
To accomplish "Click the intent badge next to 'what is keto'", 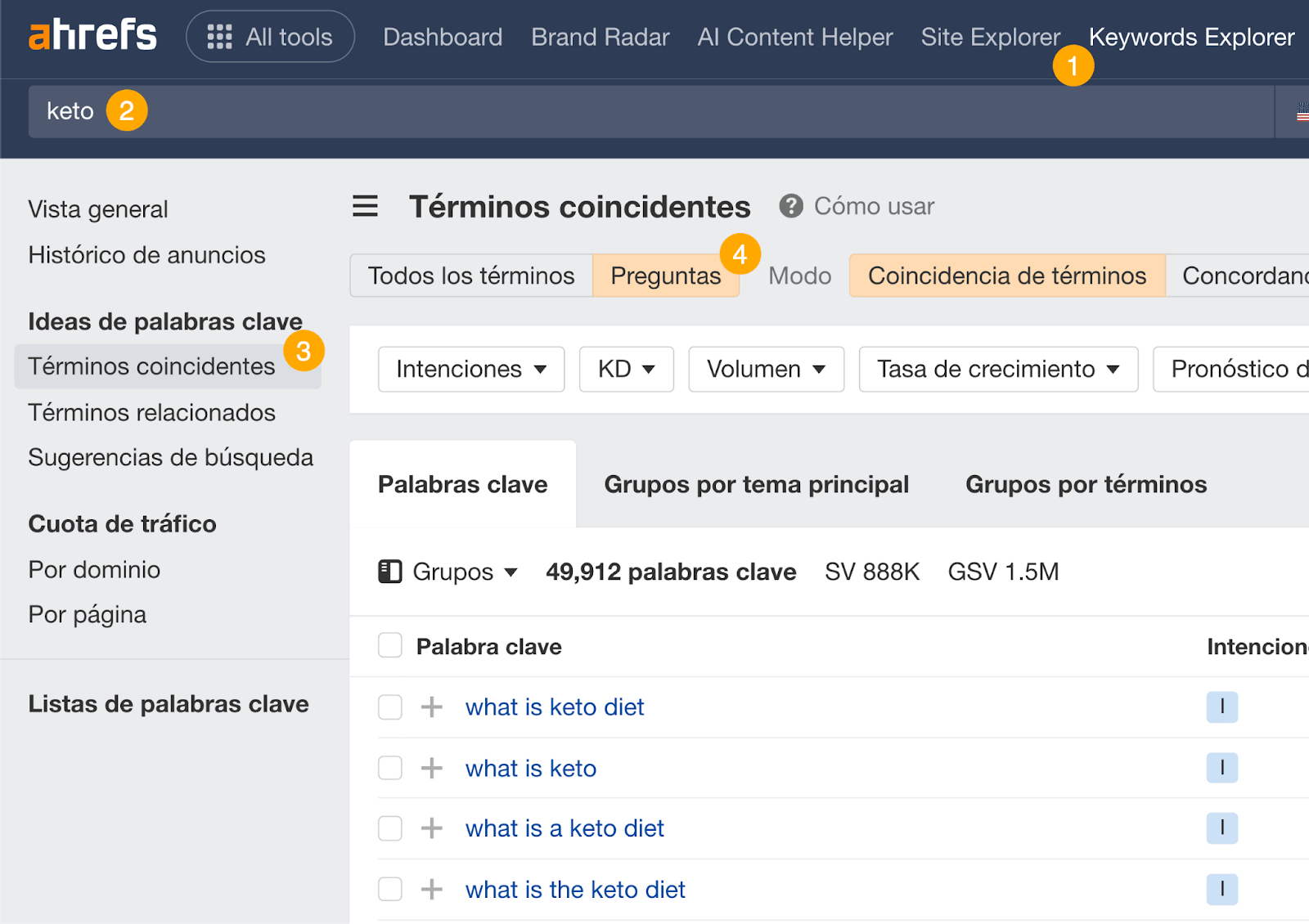I will 1221,768.
